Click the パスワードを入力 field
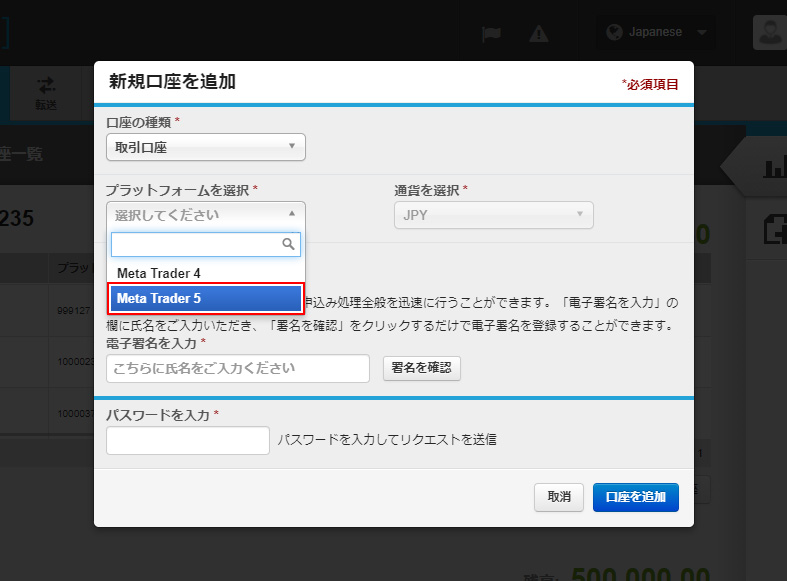 188,441
